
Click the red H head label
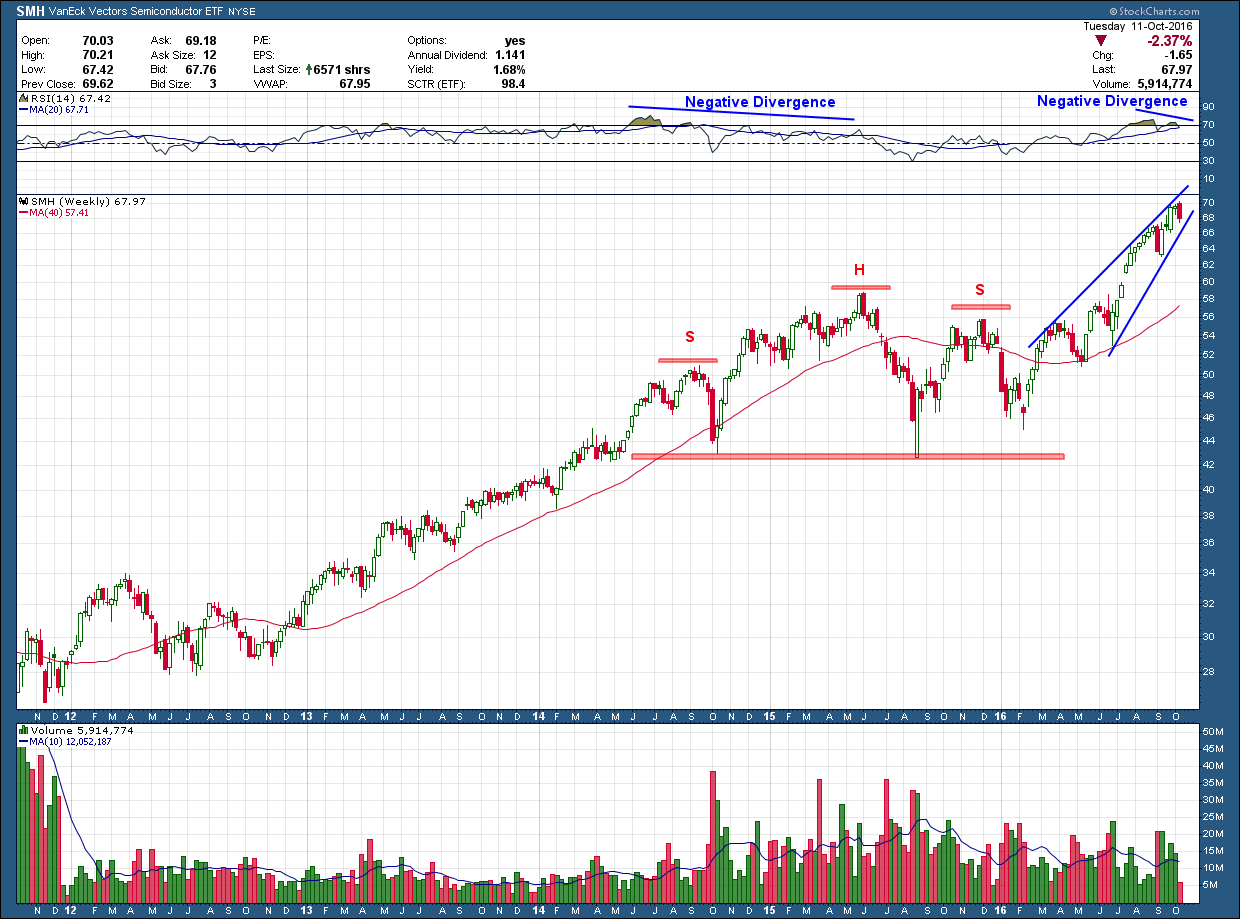point(859,270)
